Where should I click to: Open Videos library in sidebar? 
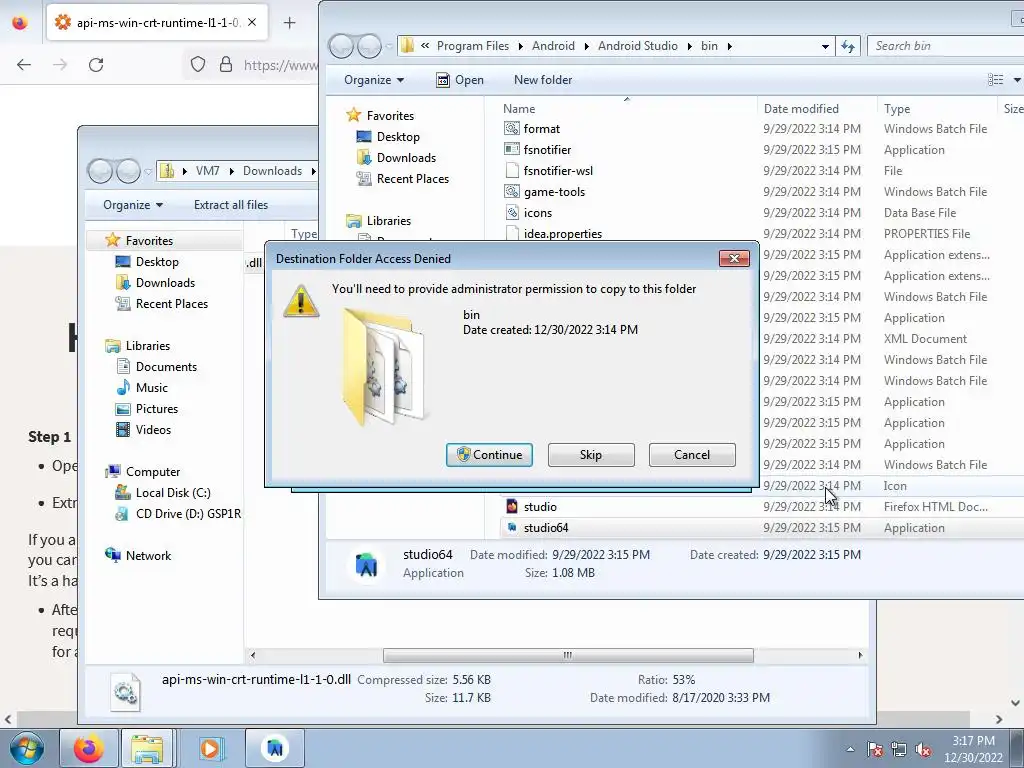(x=153, y=429)
